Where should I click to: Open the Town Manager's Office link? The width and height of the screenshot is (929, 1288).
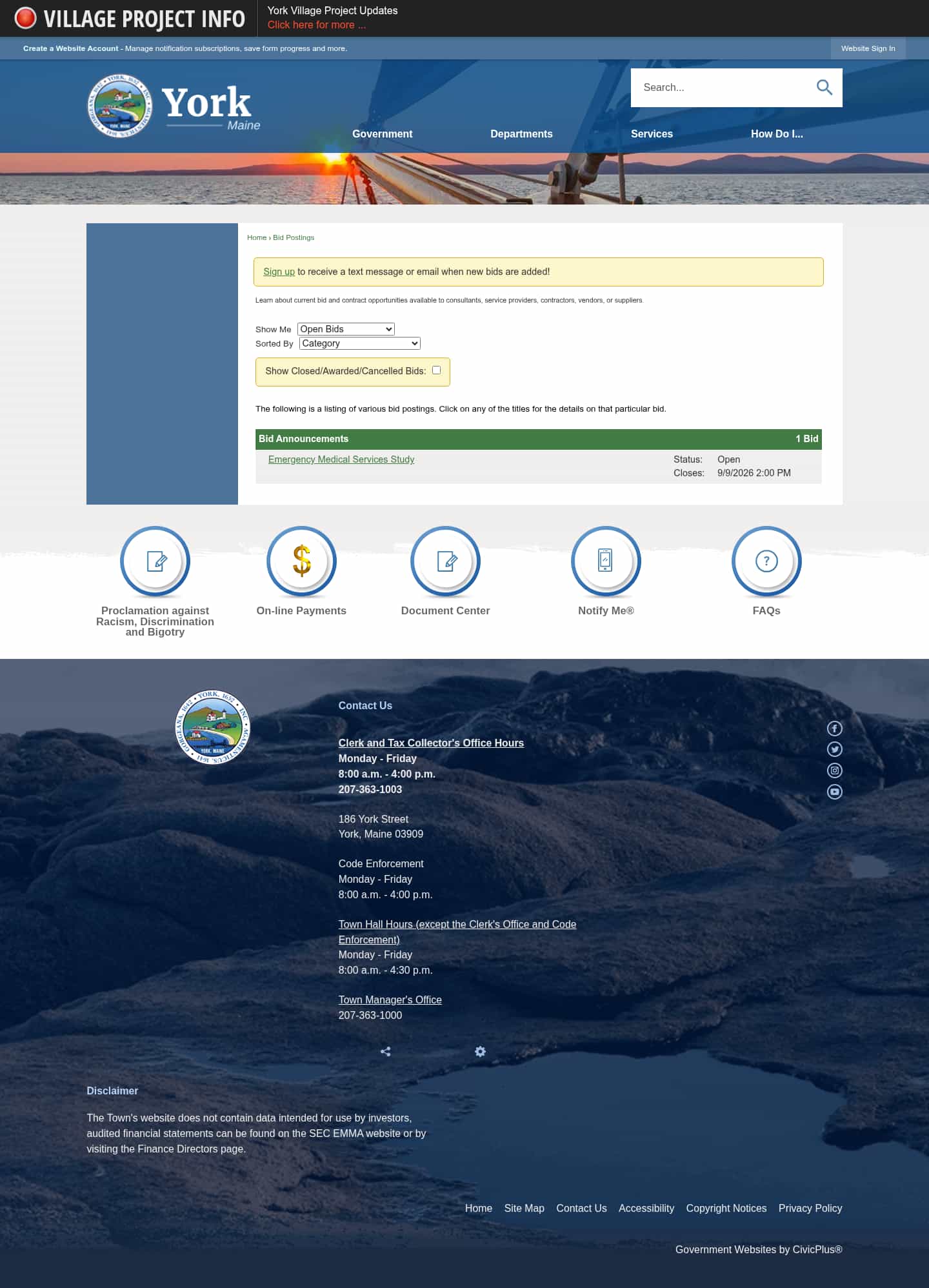pyautogui.click(x=390, y=1000)
